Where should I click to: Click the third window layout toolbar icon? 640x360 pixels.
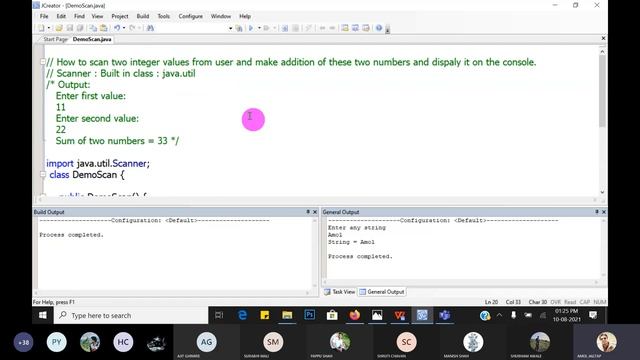tap(366, 28)
